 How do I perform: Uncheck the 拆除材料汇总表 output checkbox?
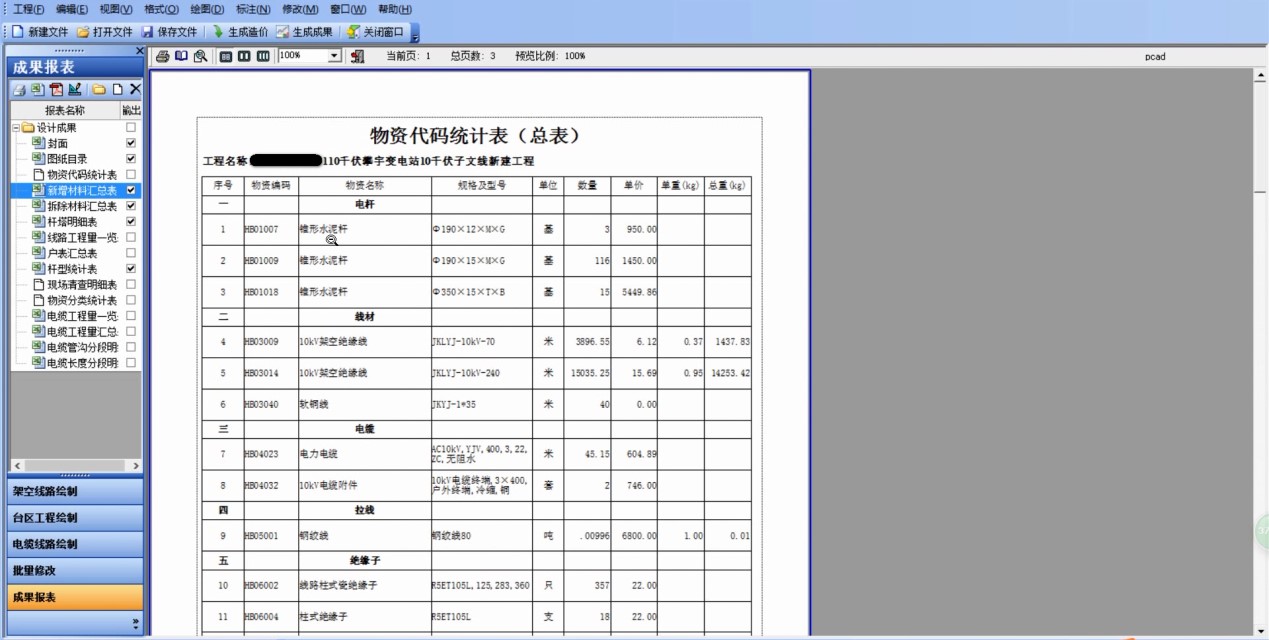point(131,206)
